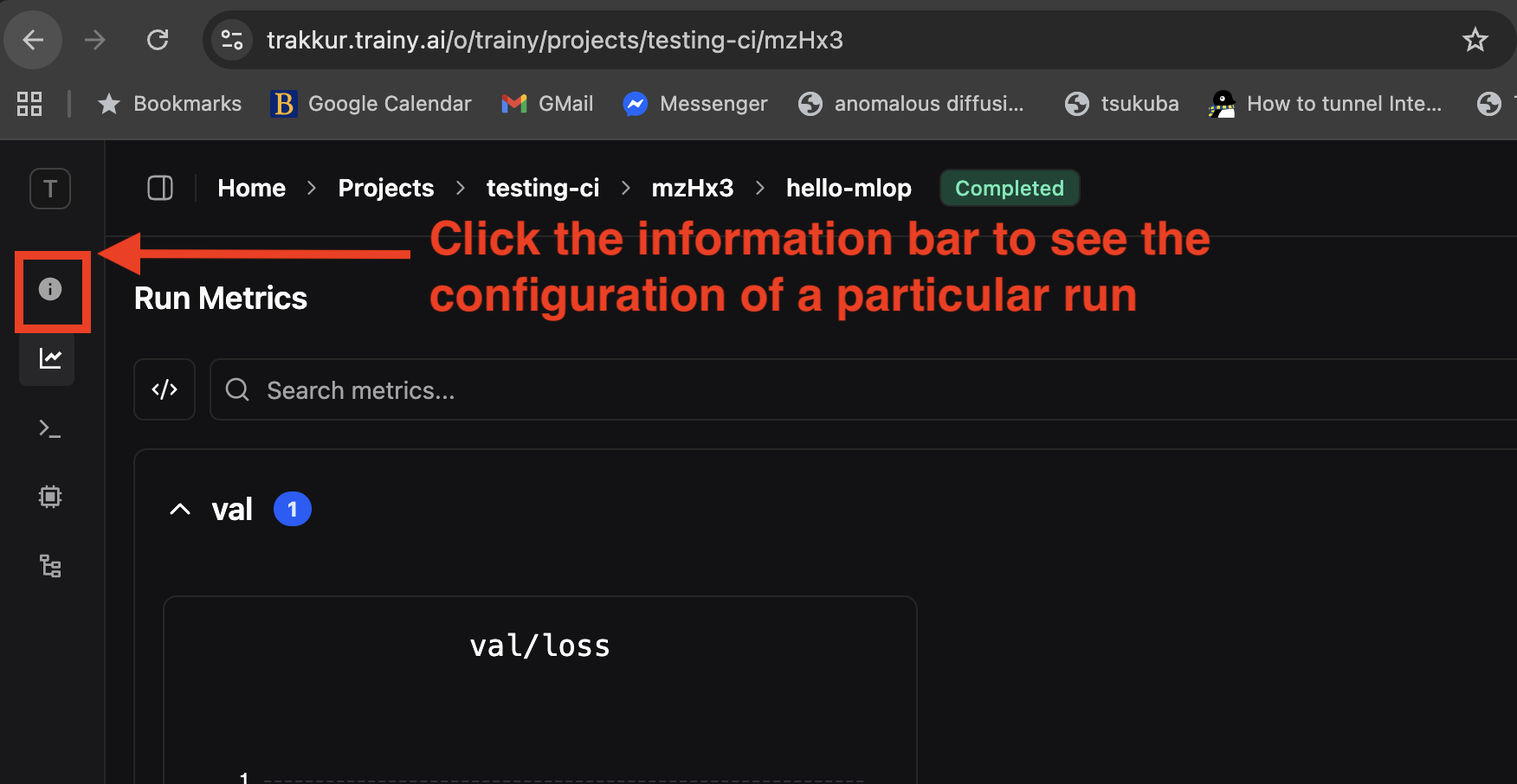1517x784 pixels.
Task: Click the val count badge showing 1
Action: [292, 509]
